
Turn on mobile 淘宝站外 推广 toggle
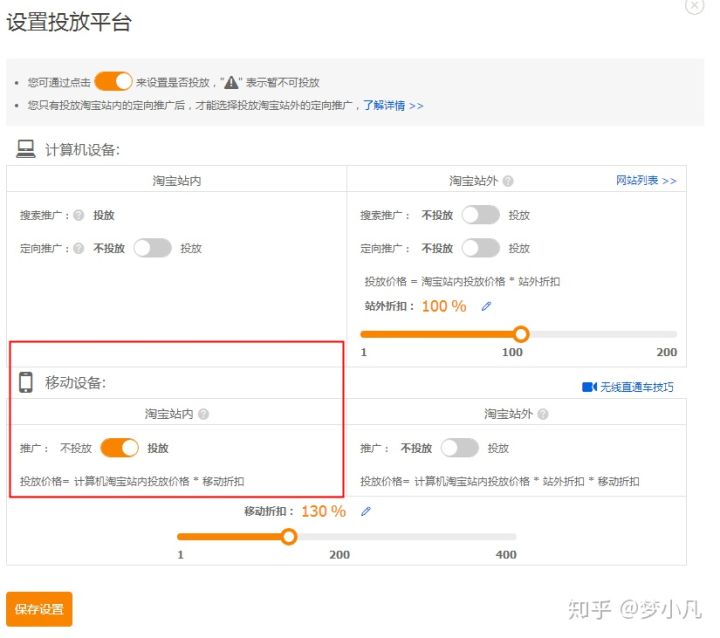click(x=460, y=448)
